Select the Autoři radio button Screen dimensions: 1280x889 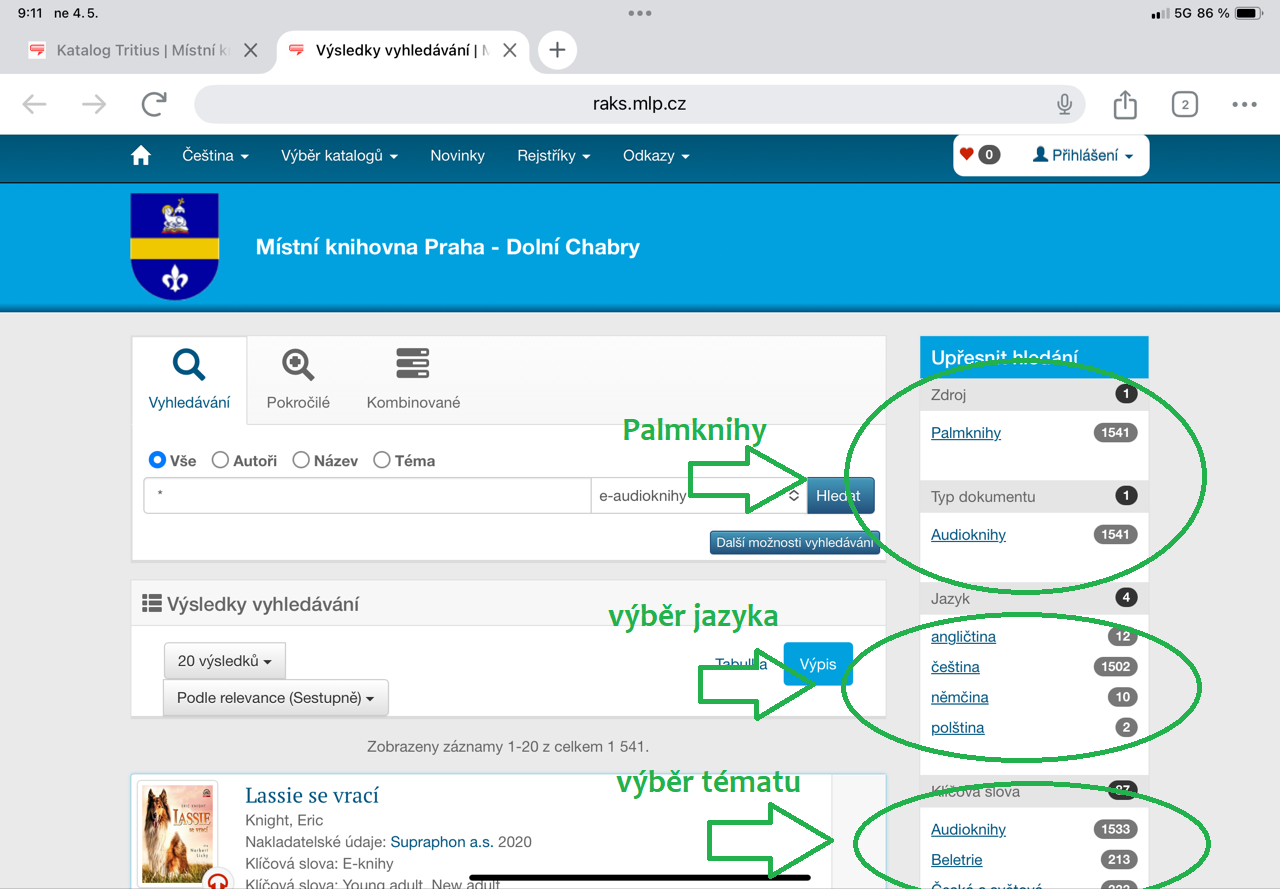coord(221,461)
